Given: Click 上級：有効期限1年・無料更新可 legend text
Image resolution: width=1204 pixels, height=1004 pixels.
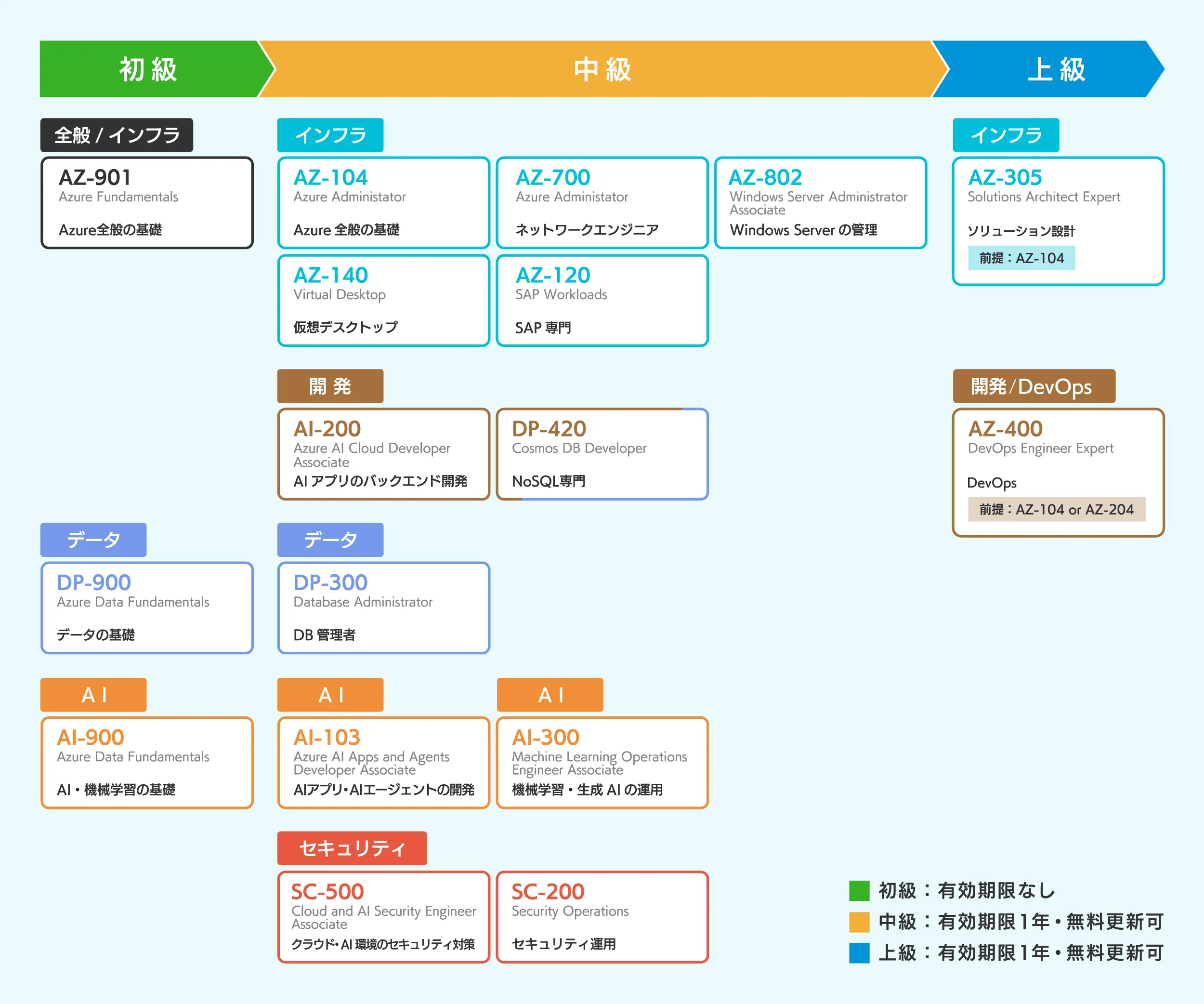Looking at the screenshot, I should pyautogui.click(x=1021, y=953).
